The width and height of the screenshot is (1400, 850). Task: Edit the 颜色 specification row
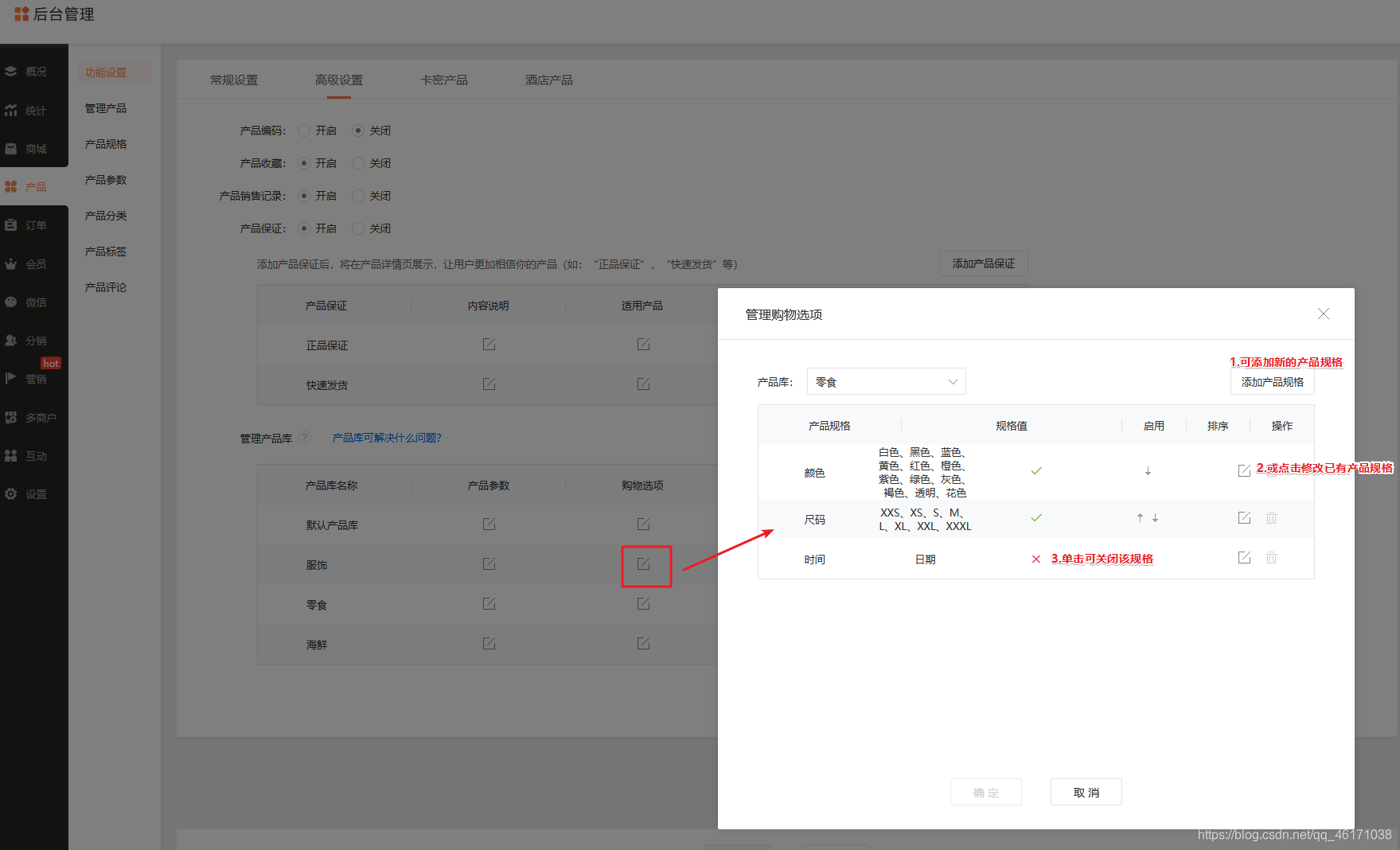[1244, 470]
